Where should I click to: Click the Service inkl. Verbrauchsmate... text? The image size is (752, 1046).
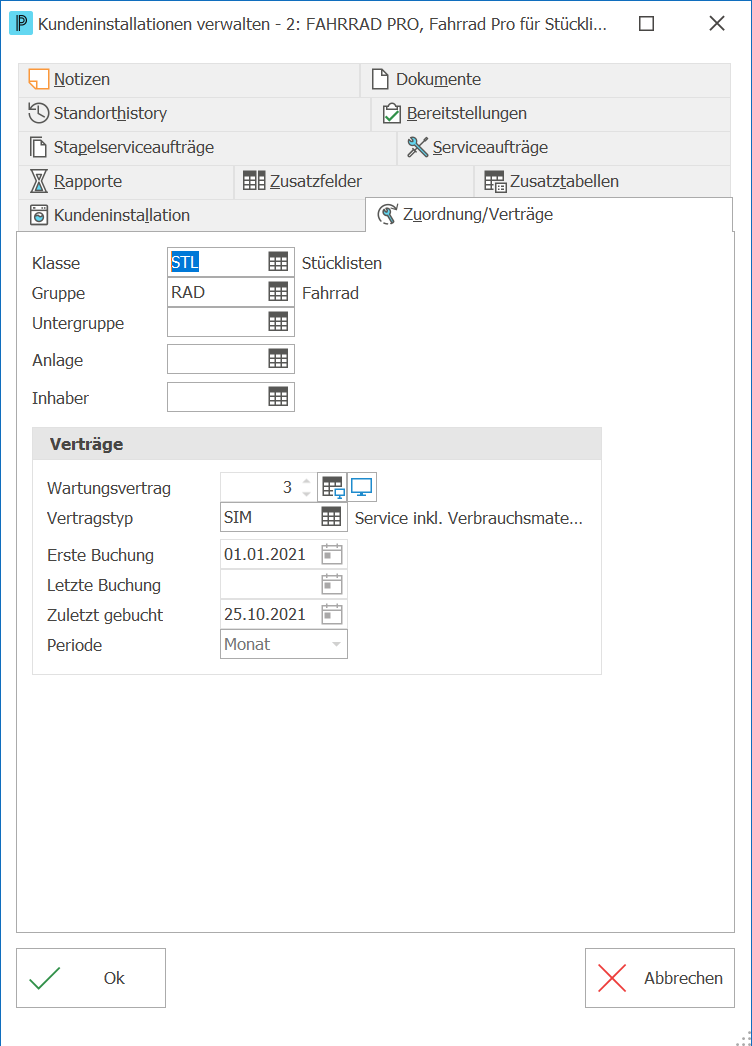pyautogui.click(x=468, y=518)
